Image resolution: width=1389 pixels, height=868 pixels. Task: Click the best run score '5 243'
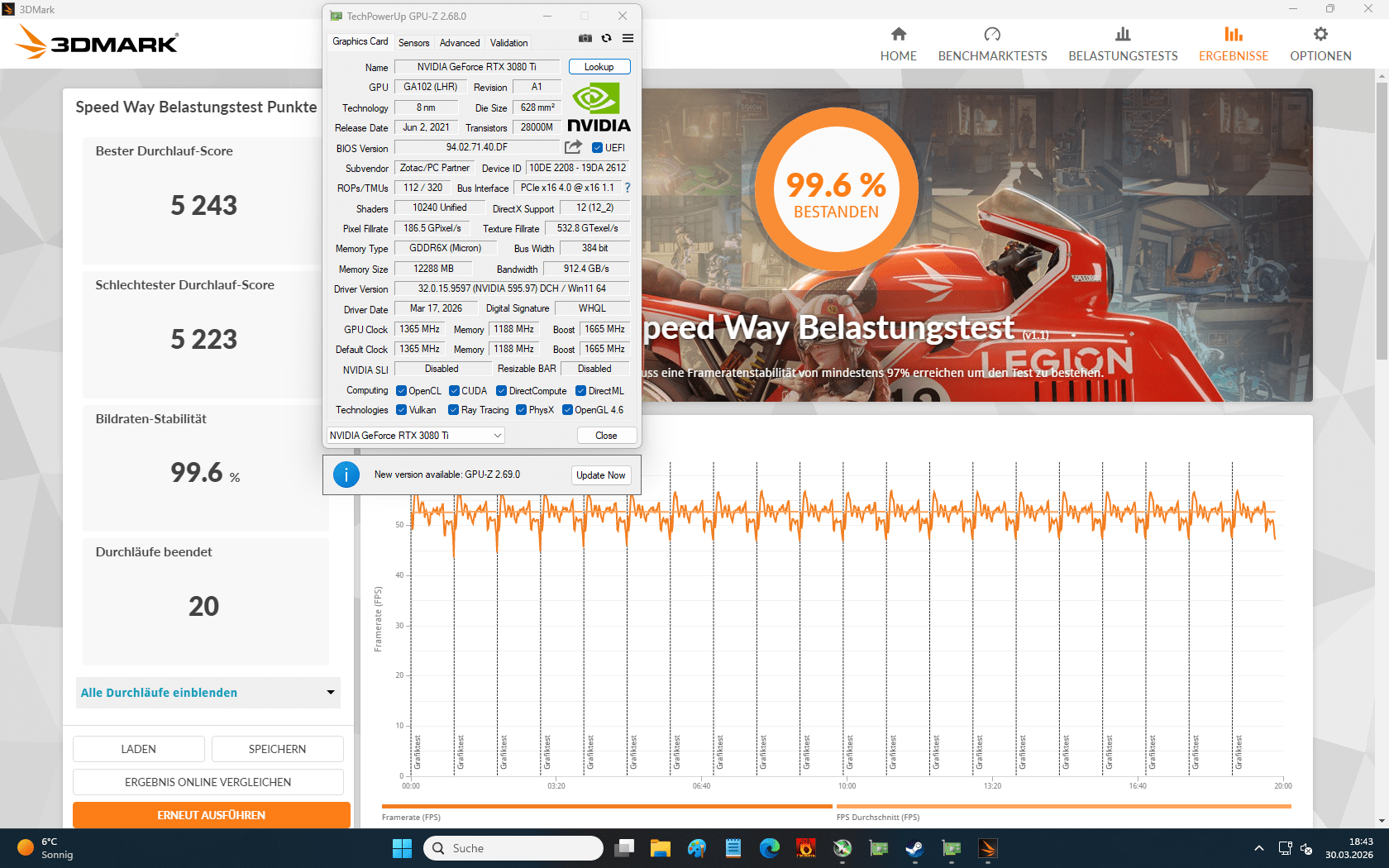pos(204,205)
